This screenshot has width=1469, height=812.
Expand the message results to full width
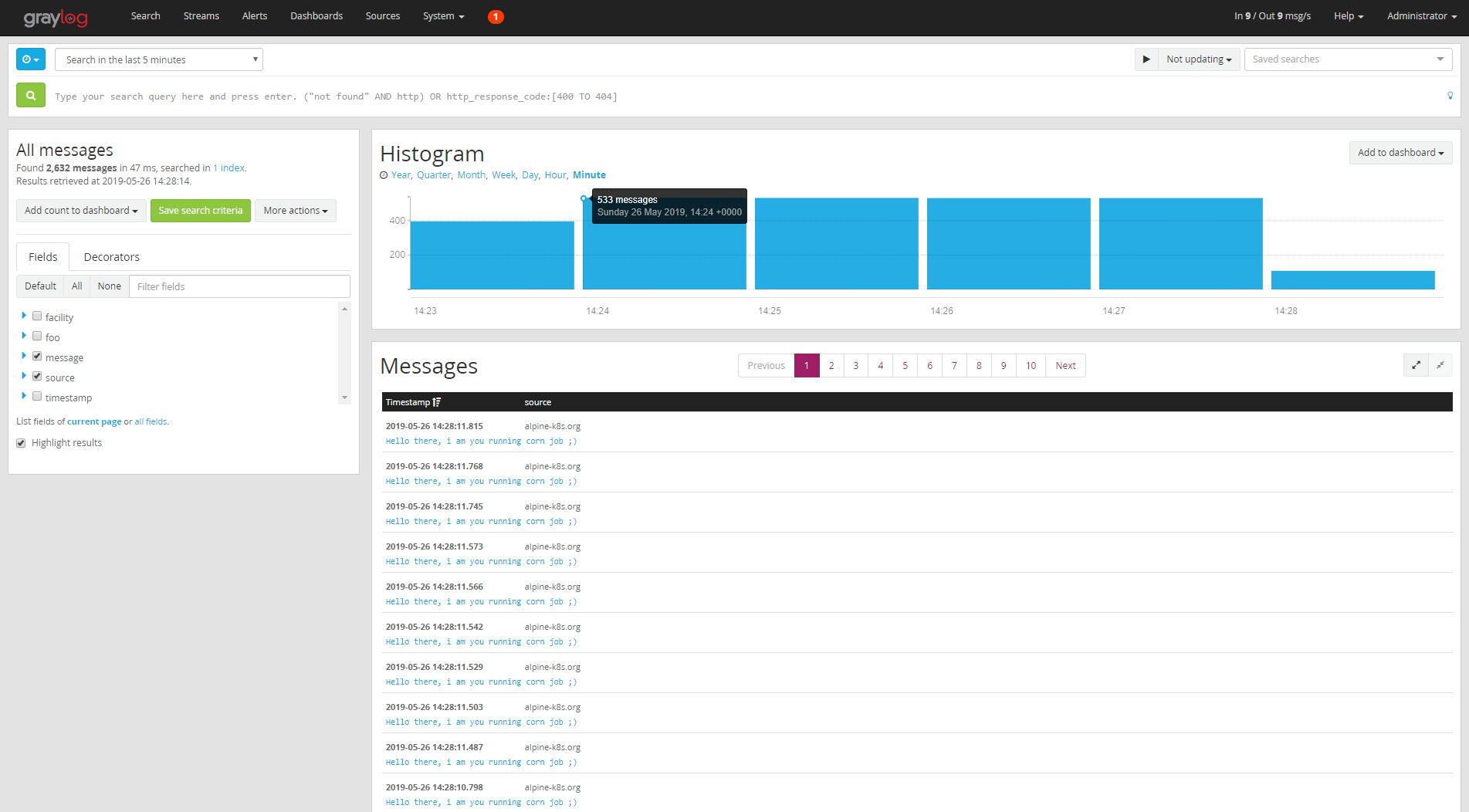point(1416,365)
